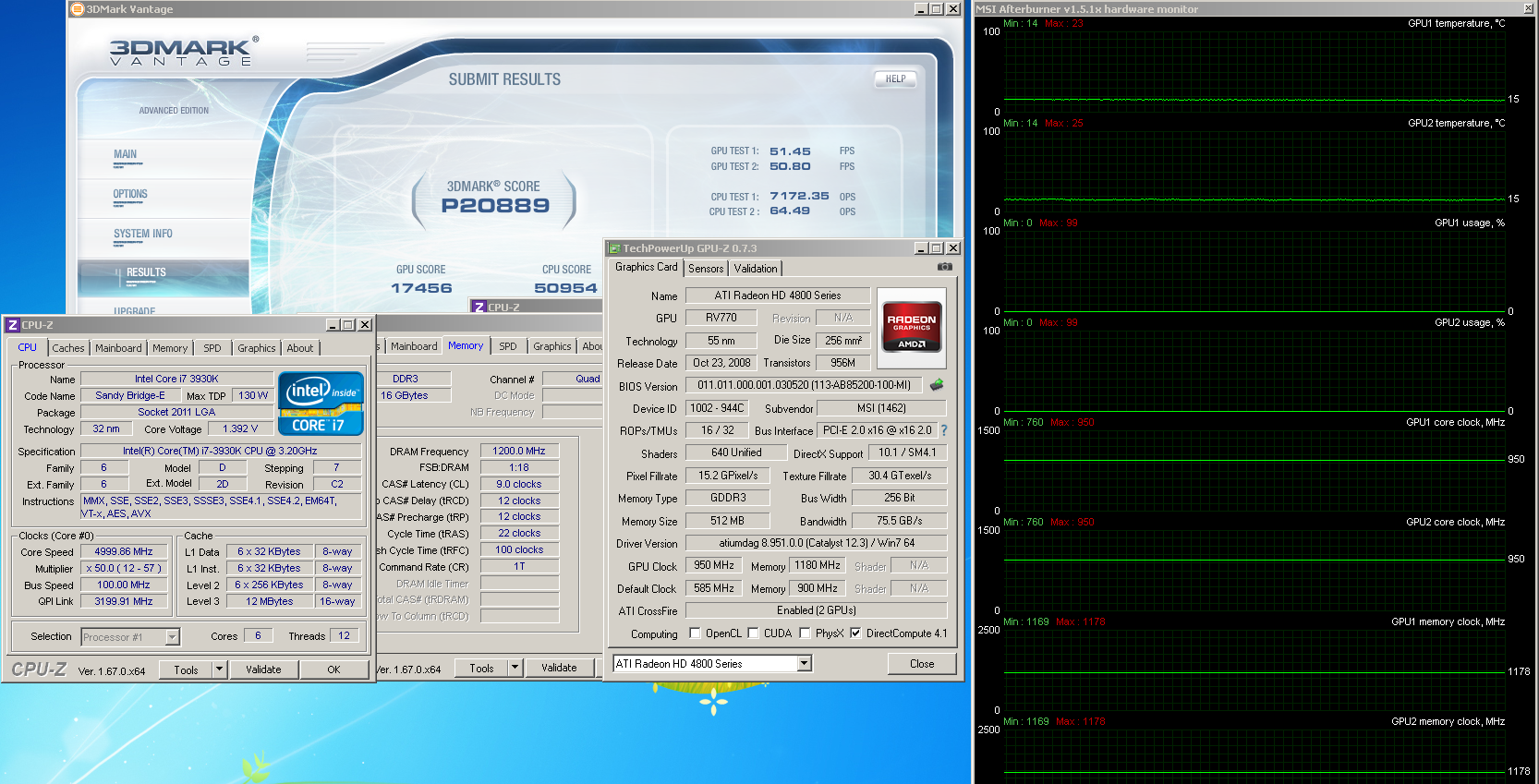1539x784 pixels.
Task: Click the ATI CrossFire Enabled (2 GPUs) field
Action: 817,610
